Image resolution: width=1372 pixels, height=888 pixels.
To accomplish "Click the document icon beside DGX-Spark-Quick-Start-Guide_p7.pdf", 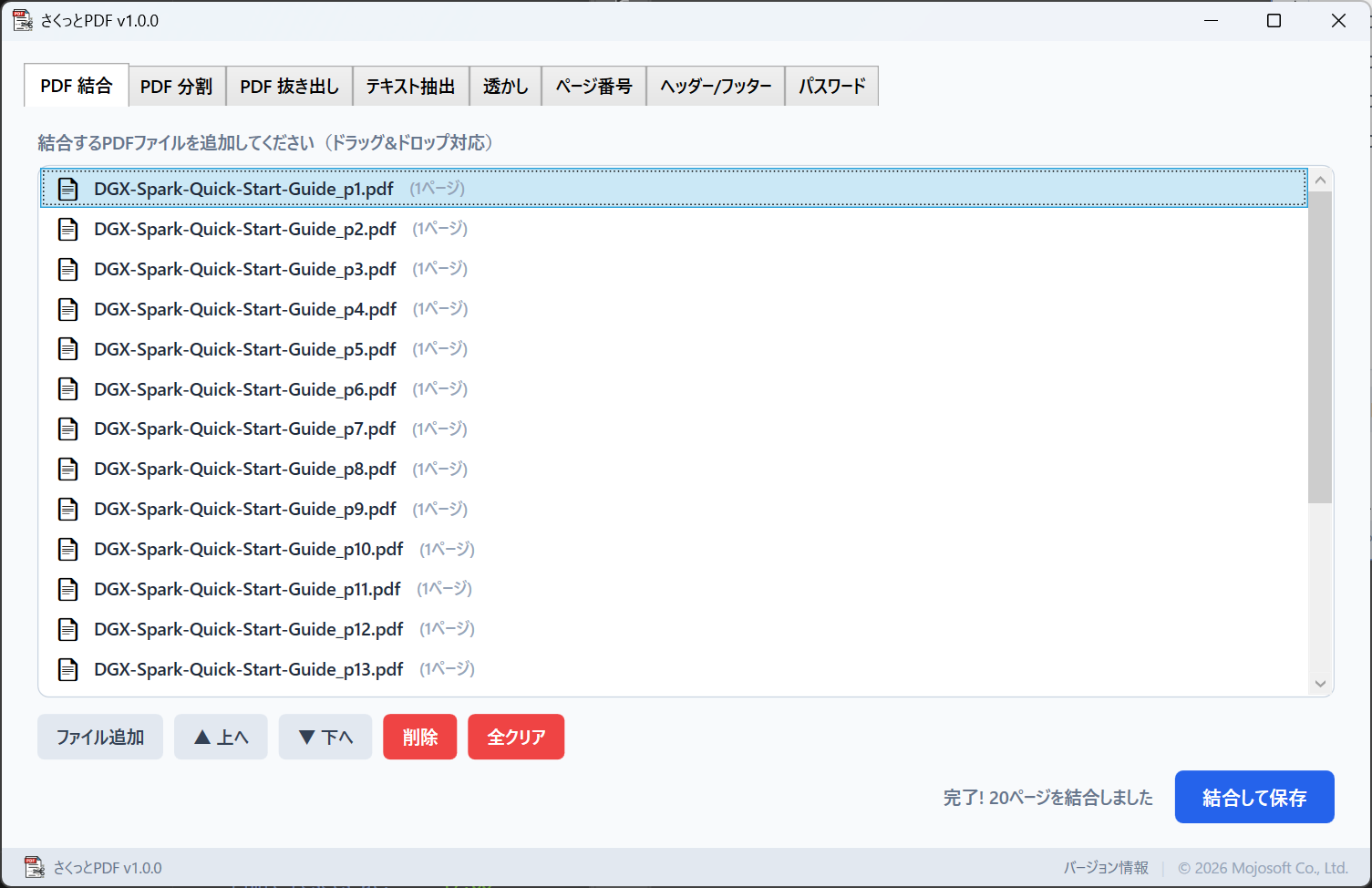I will (68, 429).
